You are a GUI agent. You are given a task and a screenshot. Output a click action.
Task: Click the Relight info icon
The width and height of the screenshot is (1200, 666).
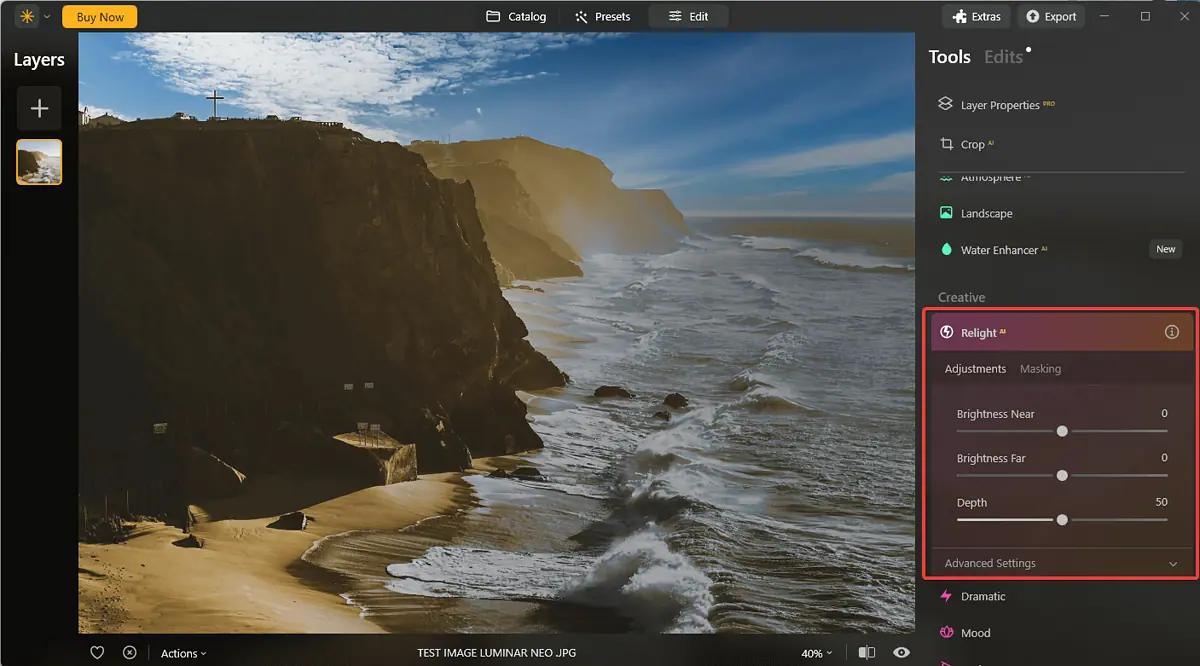pyautogui.click(x=1172, y=332)
